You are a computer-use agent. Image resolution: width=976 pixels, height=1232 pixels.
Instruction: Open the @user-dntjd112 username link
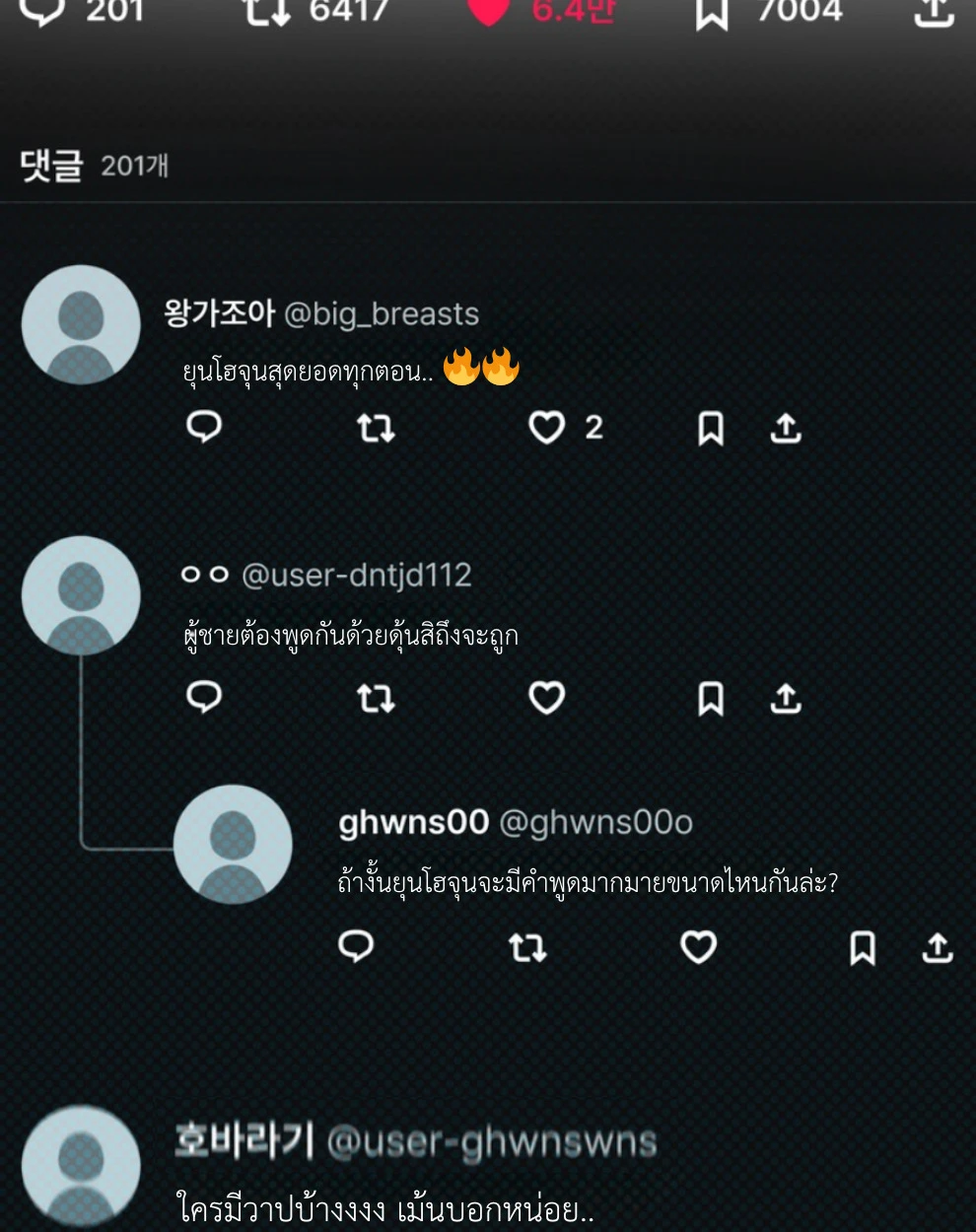(357, 575)
